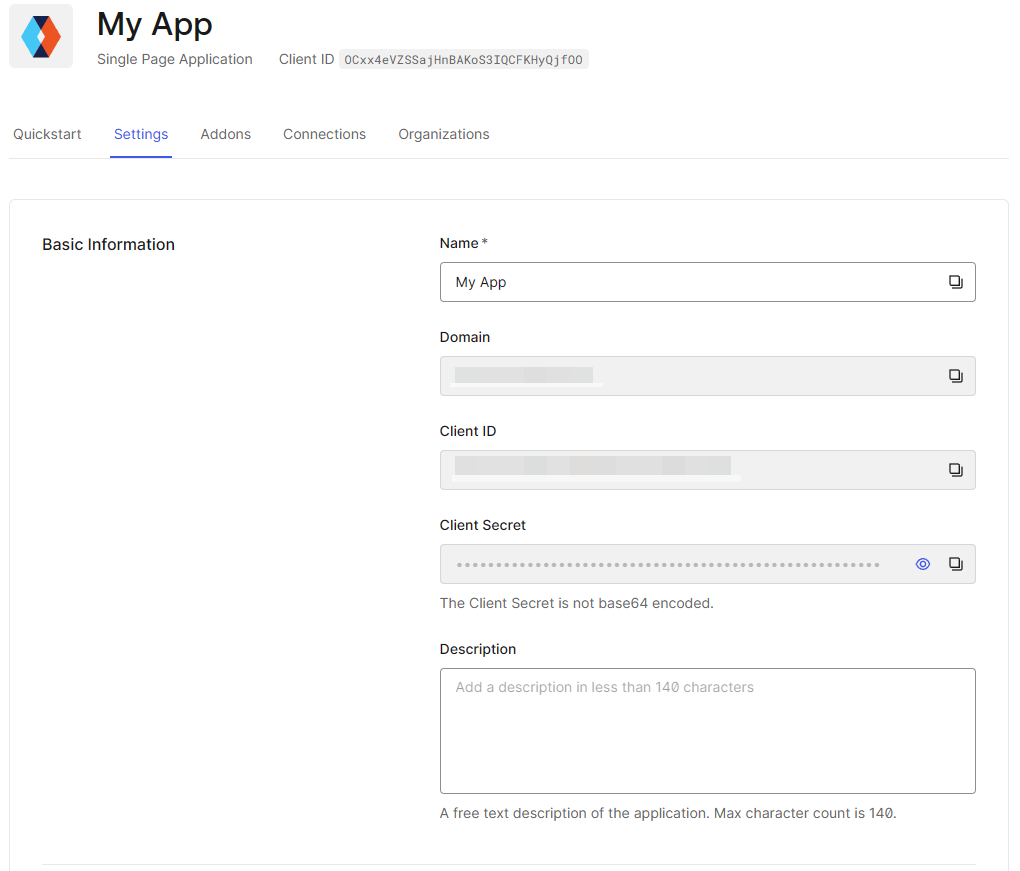
Task: Open the Organizations tab
Action: [x=444, y=134]
